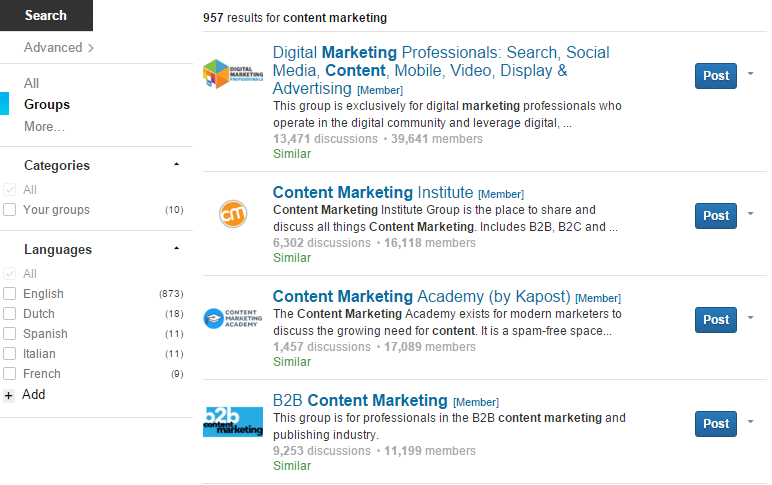Click the Content Marketing Academy logo
This screenshot has width=772, height=485.
(233, 318)
